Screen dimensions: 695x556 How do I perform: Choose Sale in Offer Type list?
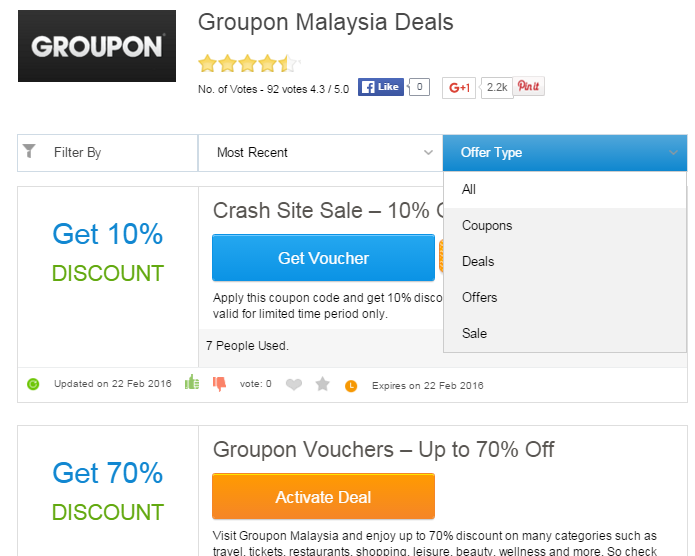(x=474, y=333)
